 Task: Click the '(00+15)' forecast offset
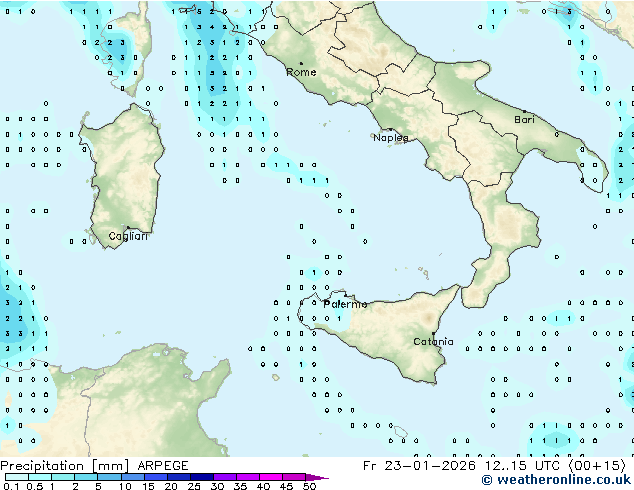[597, 466]
